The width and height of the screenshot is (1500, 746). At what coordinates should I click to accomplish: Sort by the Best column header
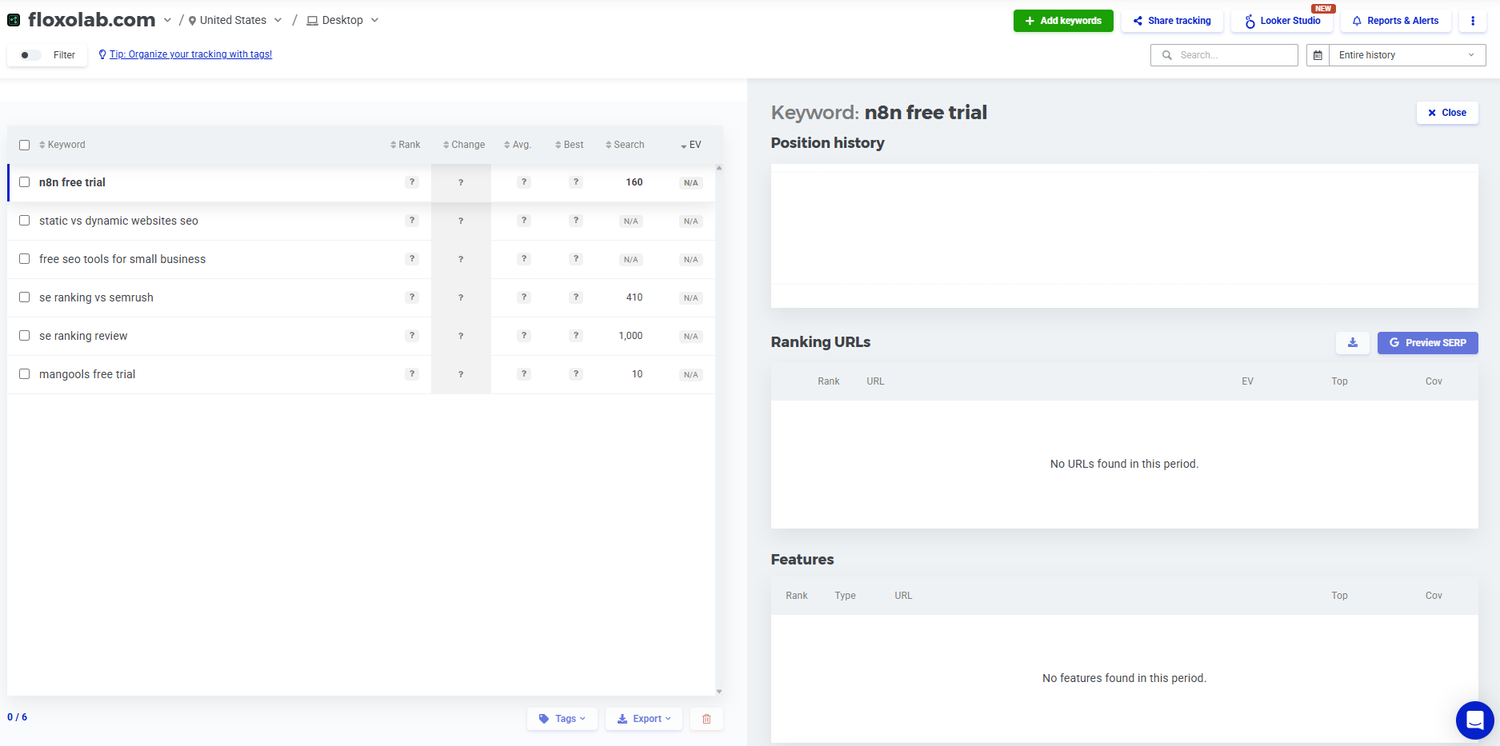coord(569,145)
